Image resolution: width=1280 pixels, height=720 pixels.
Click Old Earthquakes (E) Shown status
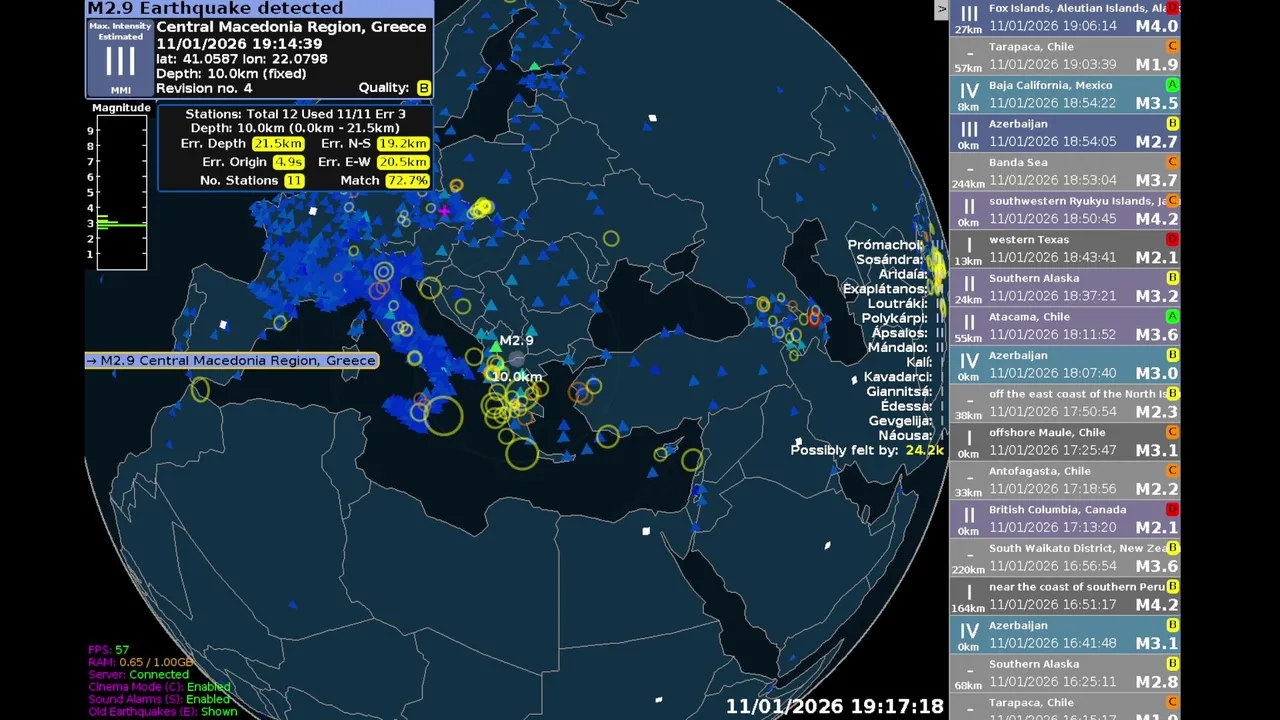pos(163,712)
